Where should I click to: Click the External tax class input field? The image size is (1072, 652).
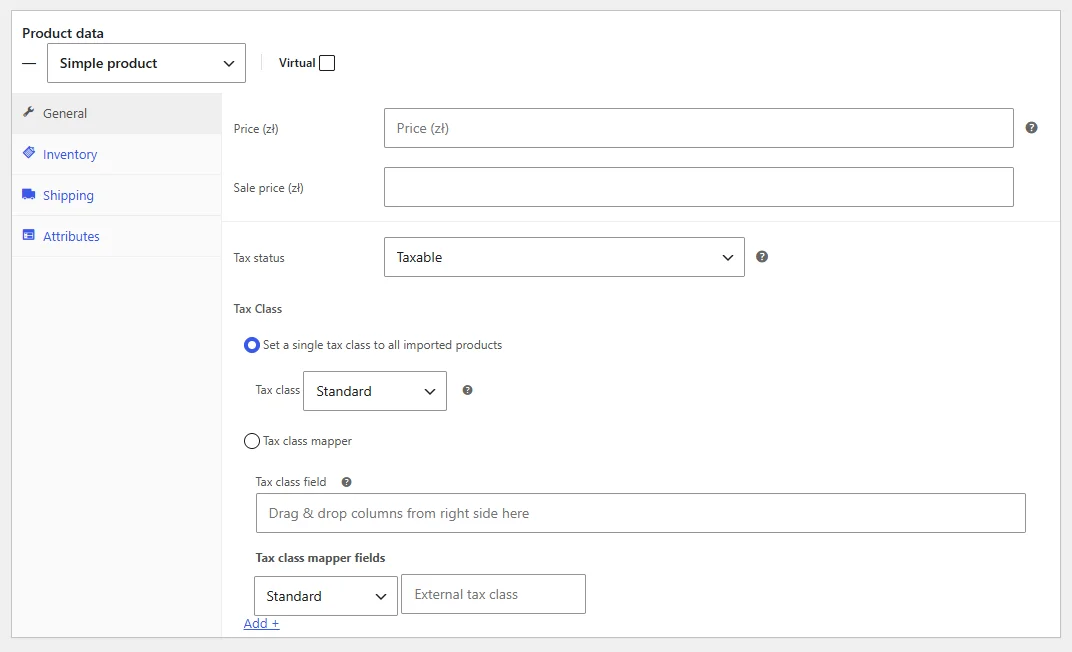click(x=494, y=594)
